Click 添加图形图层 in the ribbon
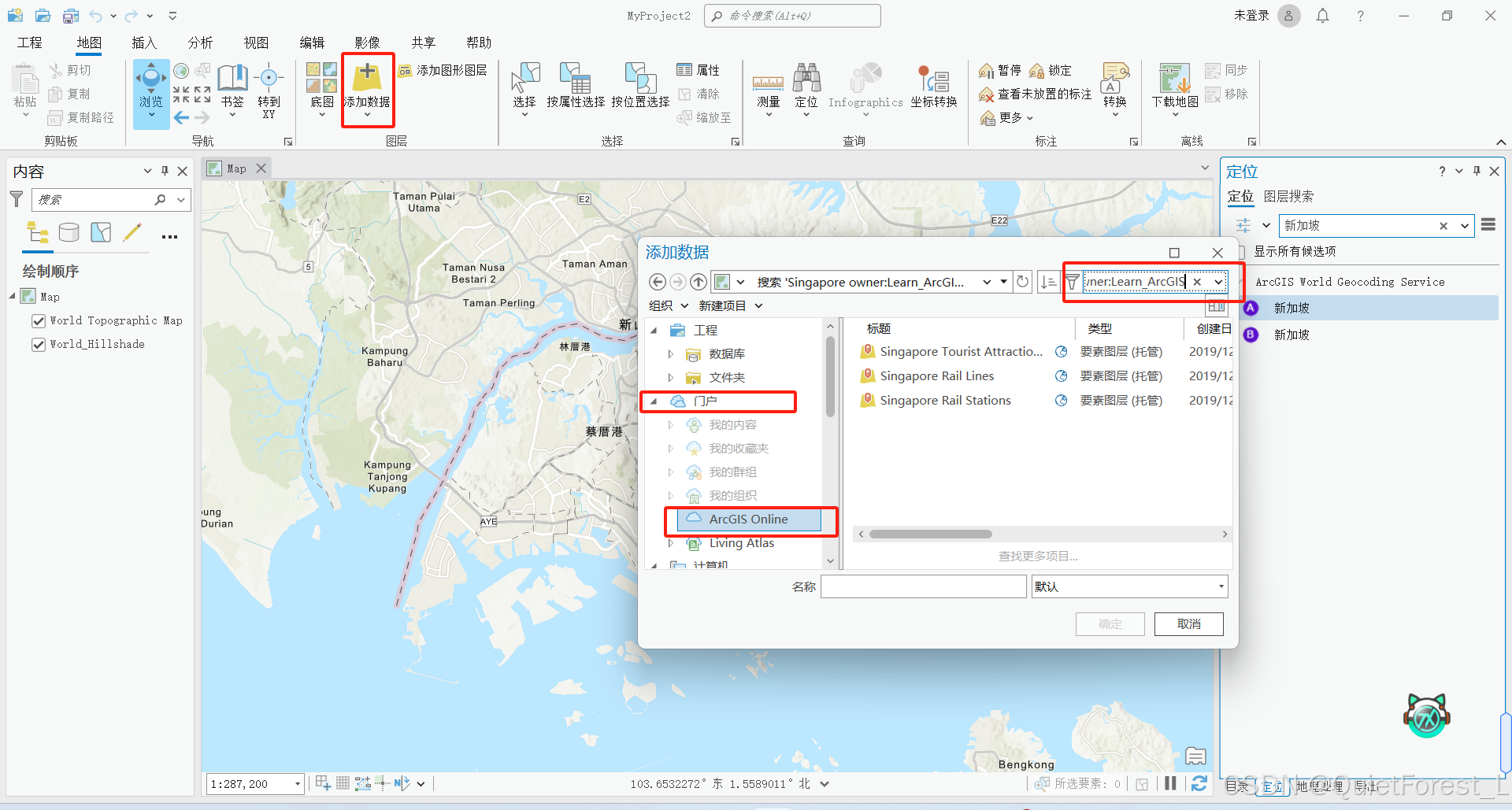Image resolution: width=1512 pixels, height=810 pixels. 443,70
